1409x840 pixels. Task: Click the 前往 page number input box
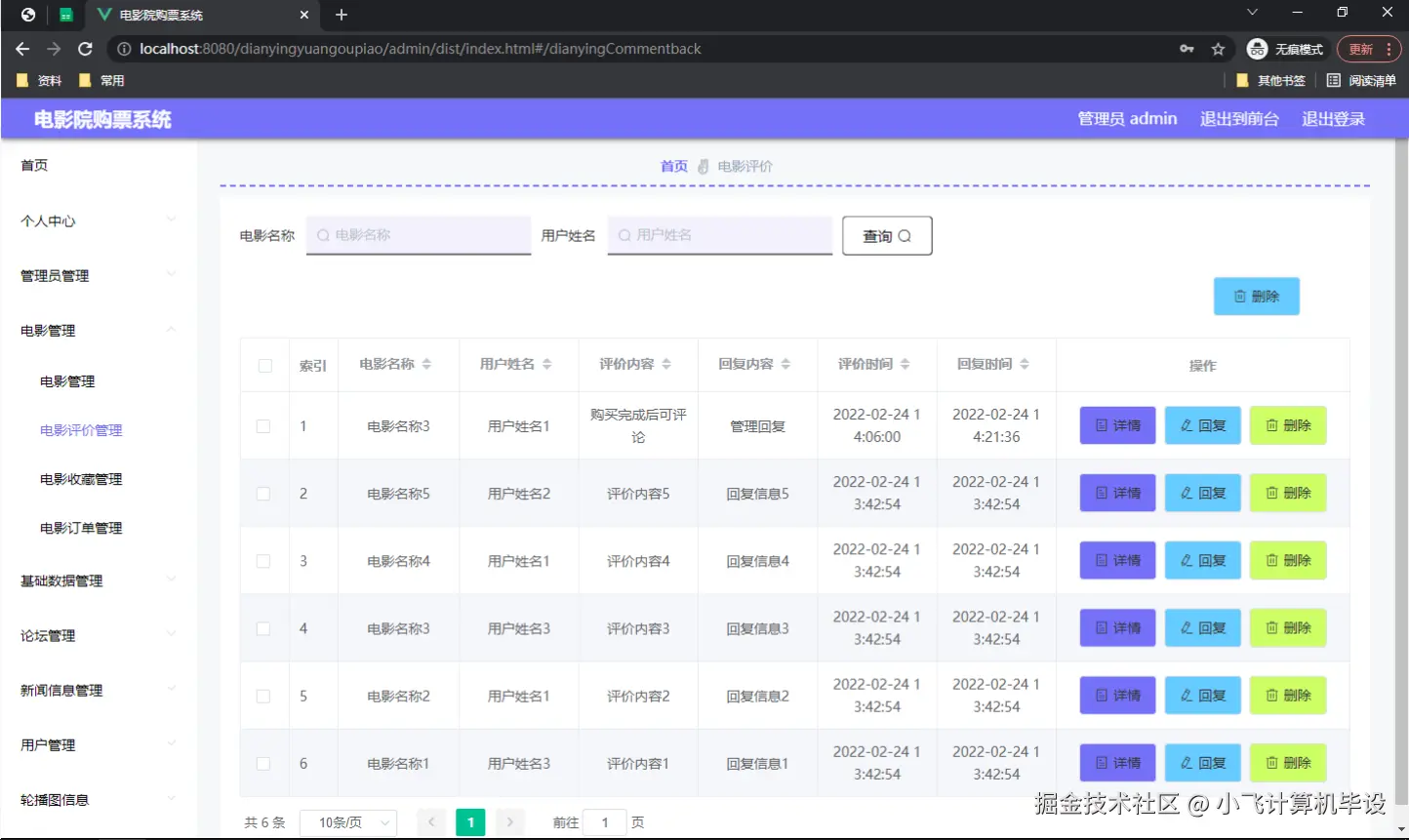606,822
